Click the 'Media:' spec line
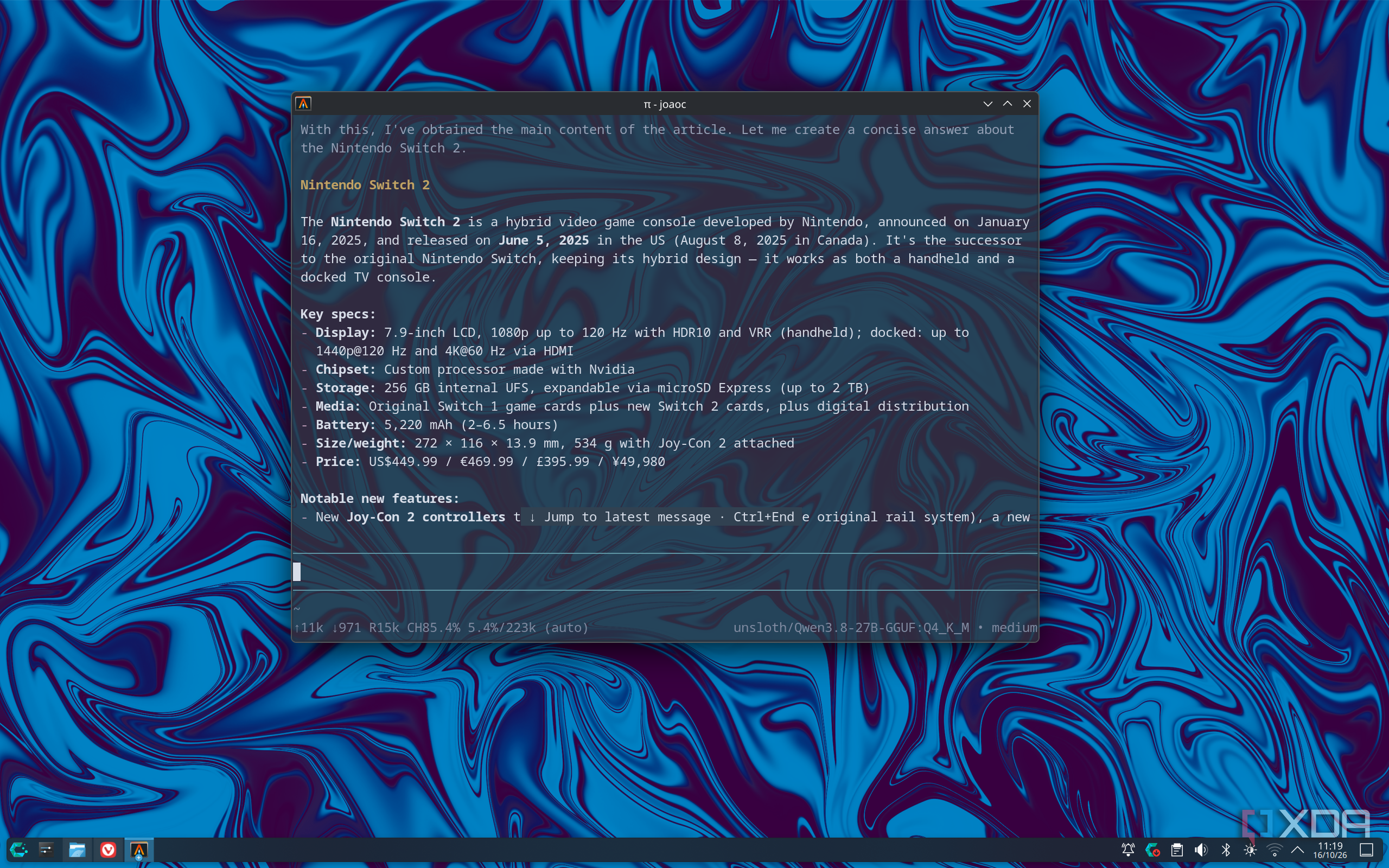 pyautogui.click(x=635, y=406)
